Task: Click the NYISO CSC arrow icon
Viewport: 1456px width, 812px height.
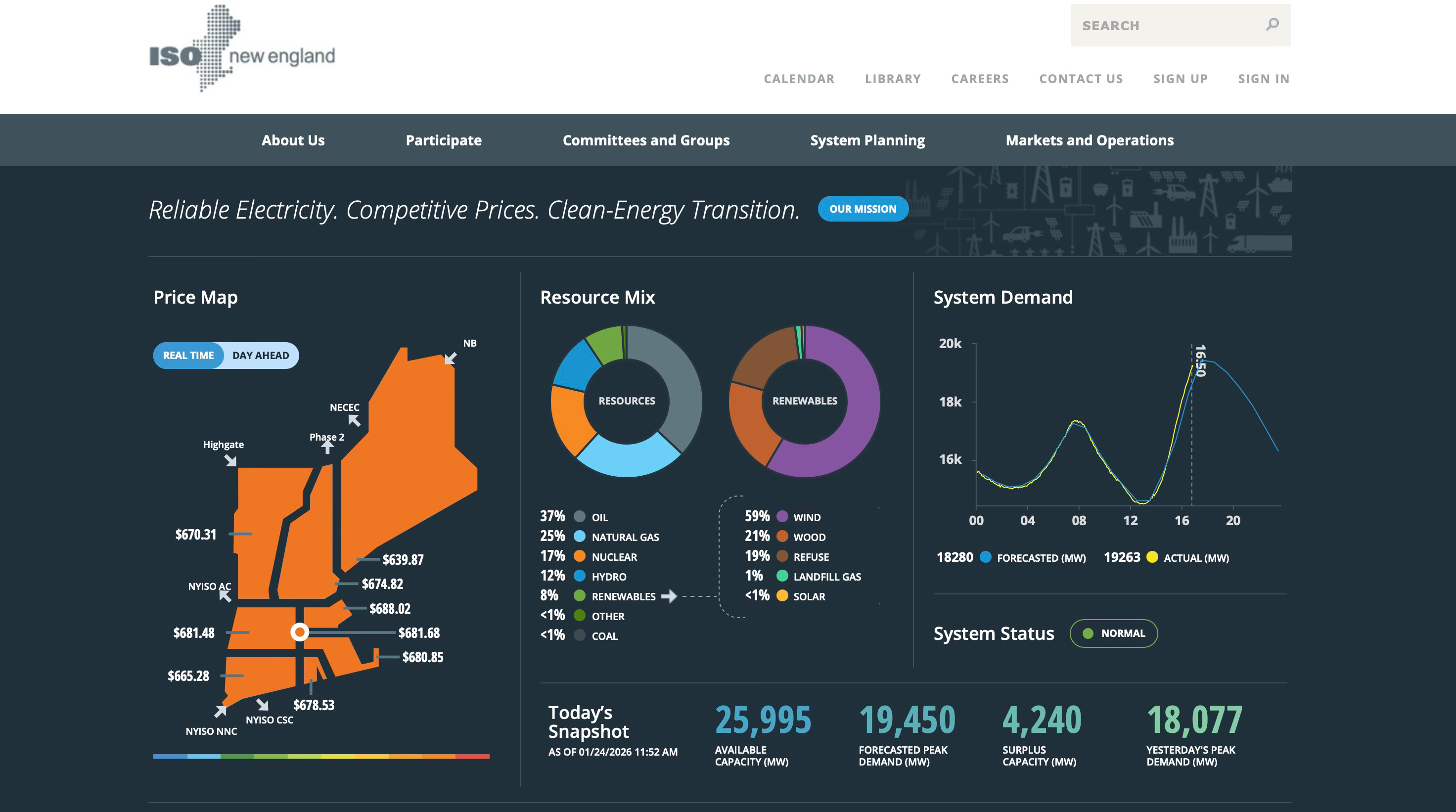Action: click(262, 704)
